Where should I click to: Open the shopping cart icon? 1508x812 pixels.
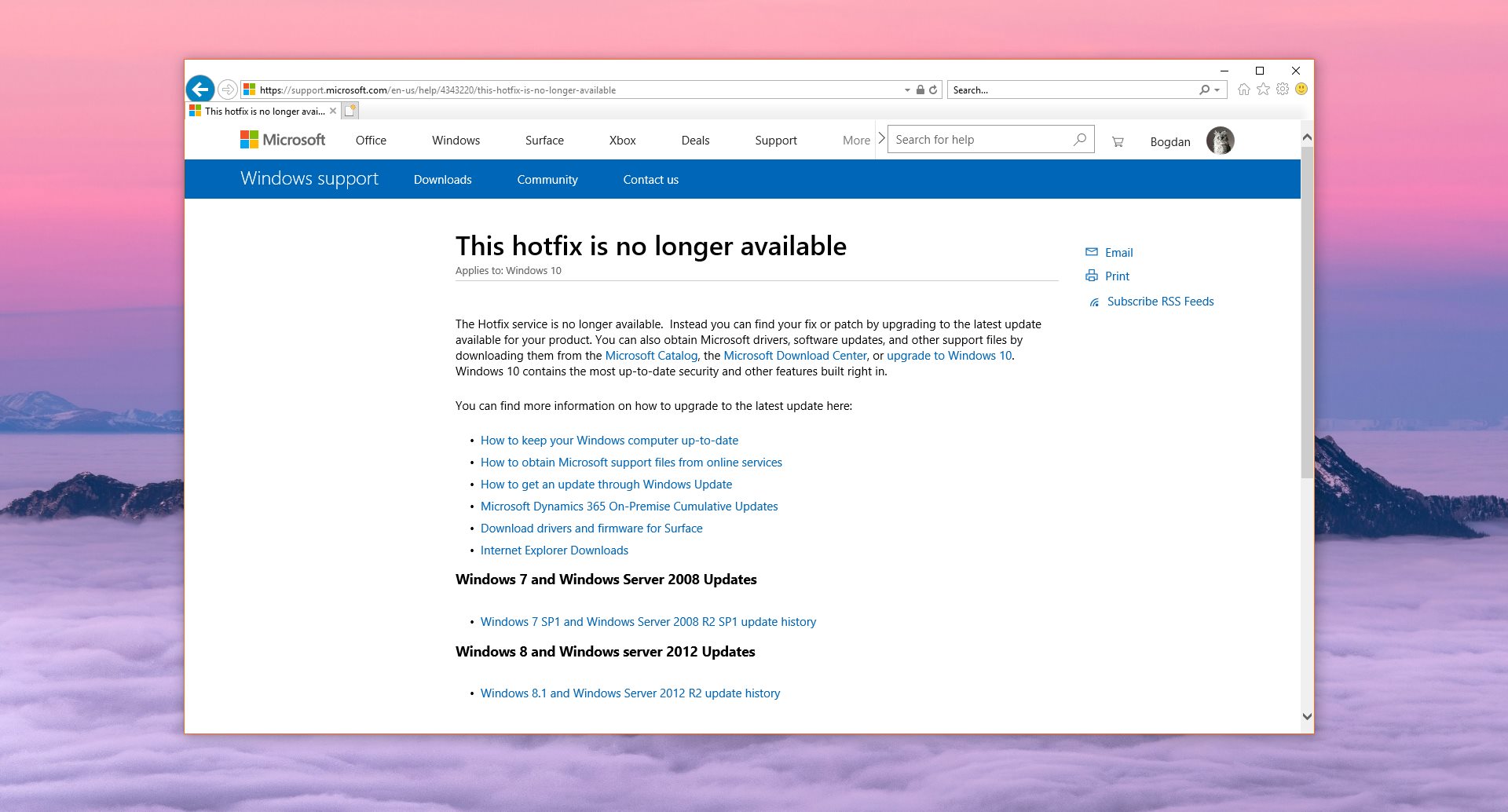point(1118,141)
